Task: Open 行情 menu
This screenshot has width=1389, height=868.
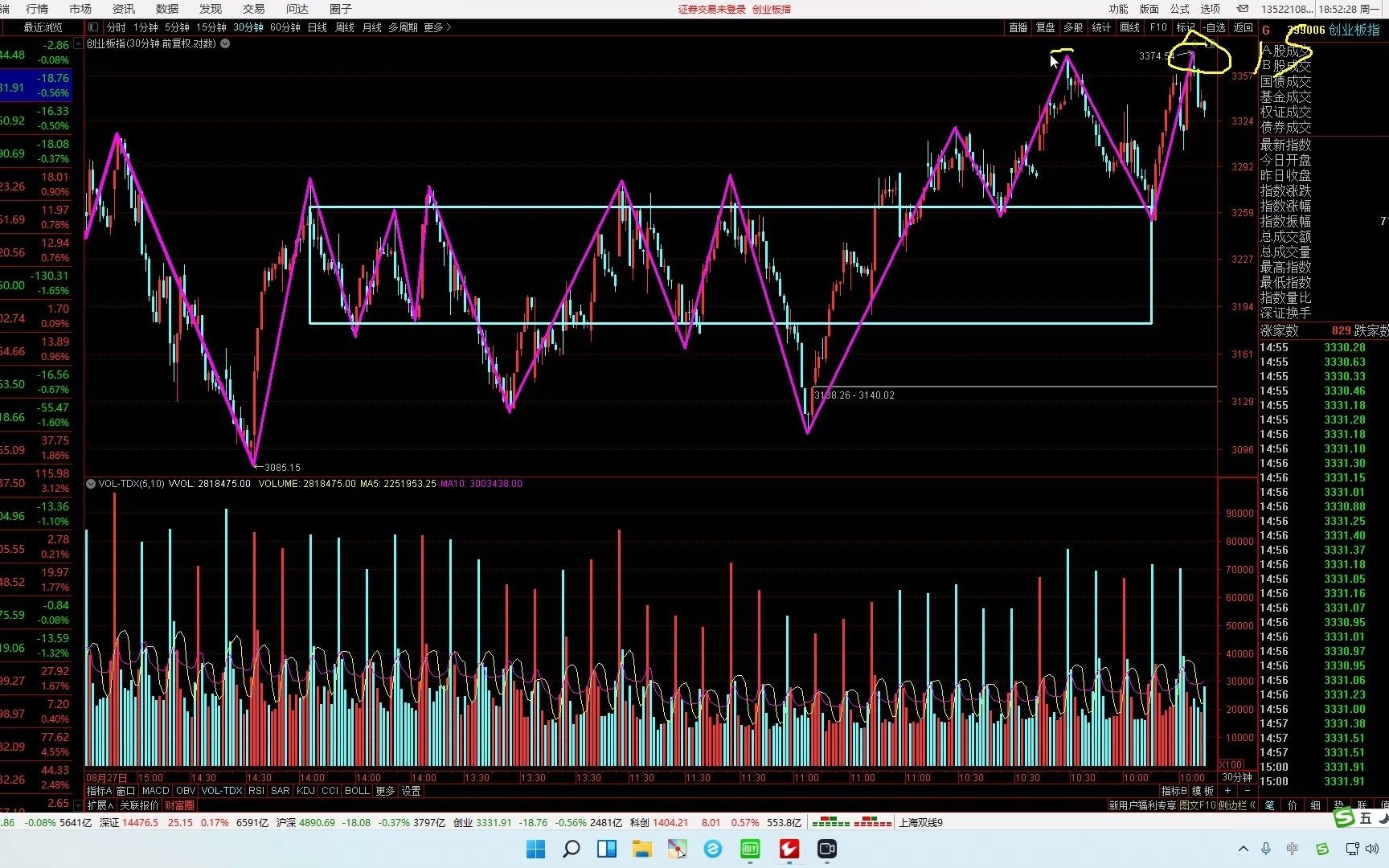Action: coord(37,9)
